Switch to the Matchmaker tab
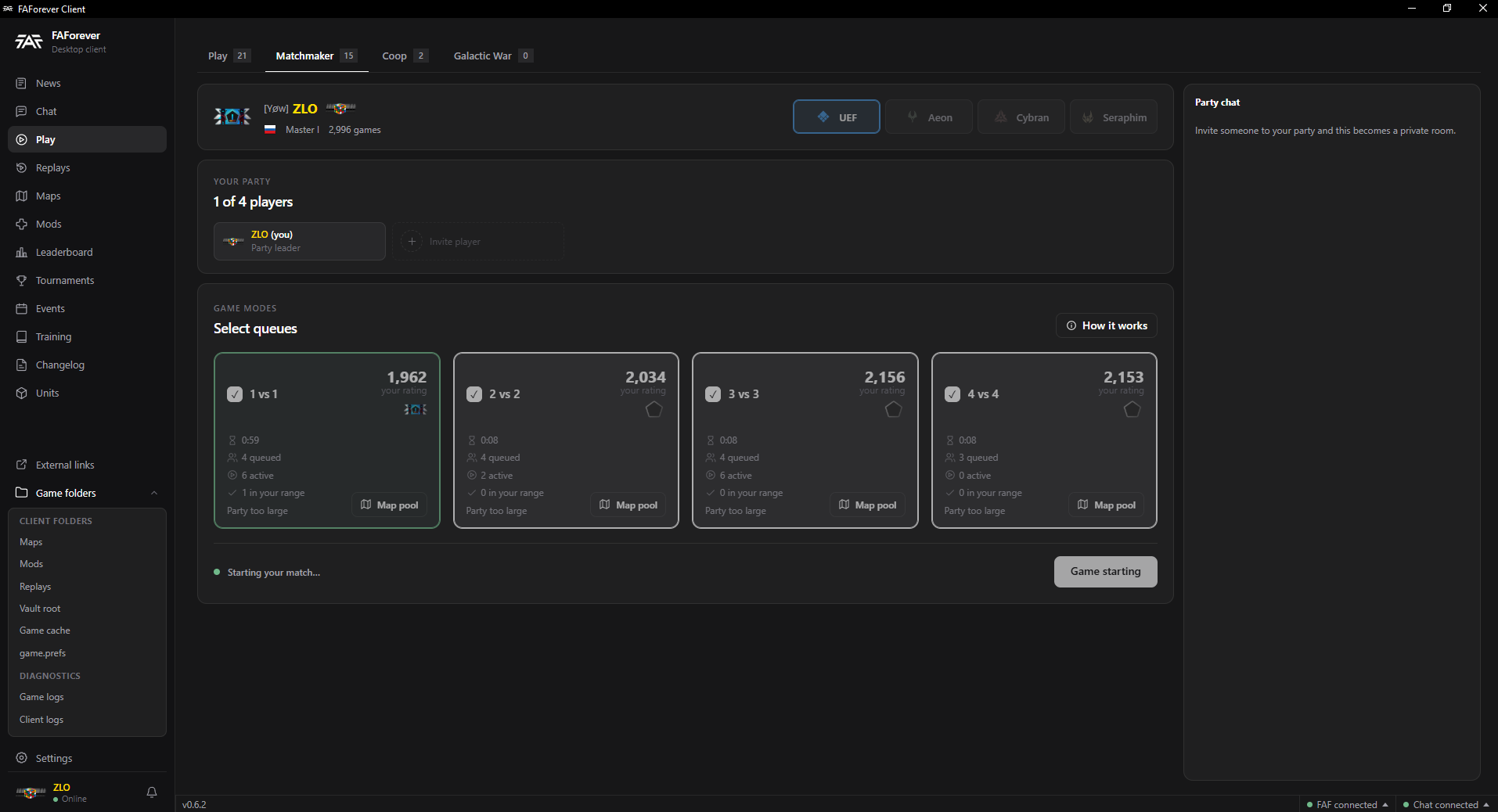The height and width of the screenshot is (812, 1498). (317, 56)
